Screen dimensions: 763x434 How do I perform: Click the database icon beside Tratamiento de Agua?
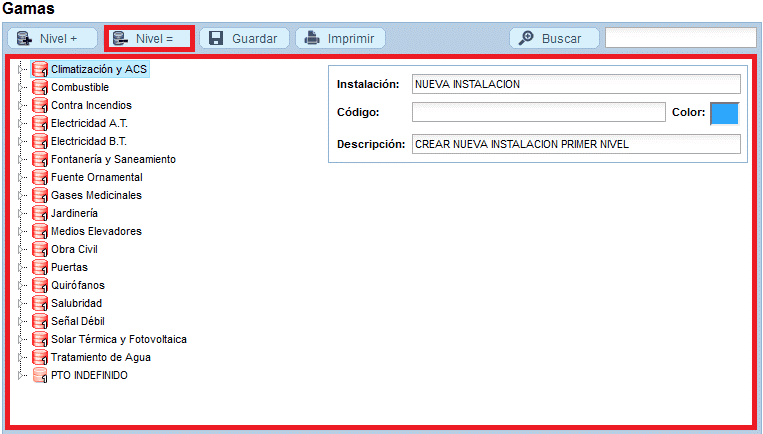click(x=40, y=358)
